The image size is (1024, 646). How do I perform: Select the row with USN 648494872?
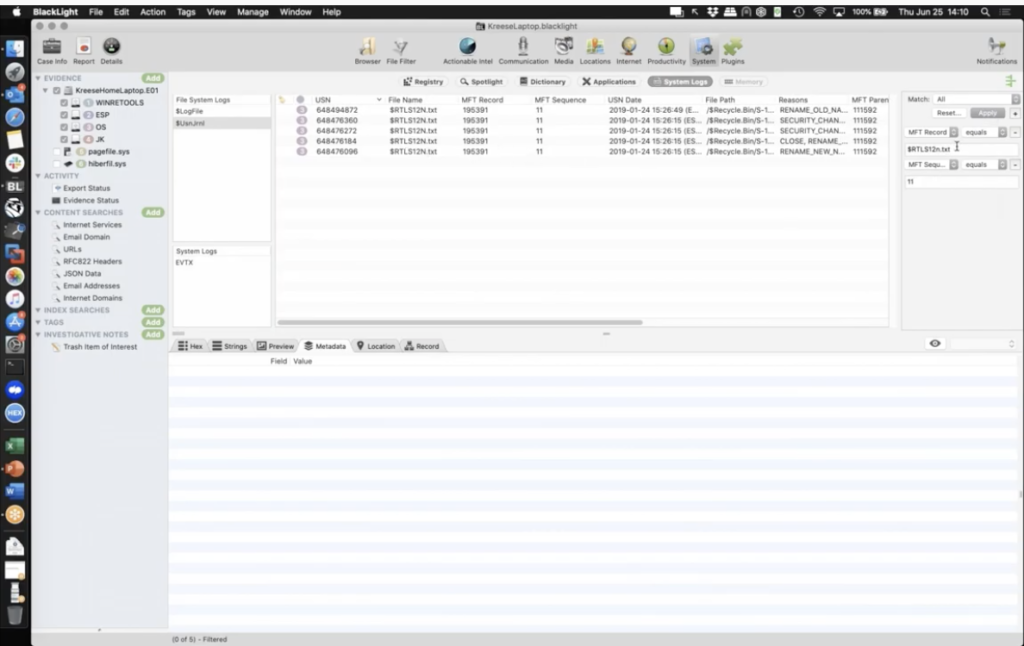(x=581, y=110)
